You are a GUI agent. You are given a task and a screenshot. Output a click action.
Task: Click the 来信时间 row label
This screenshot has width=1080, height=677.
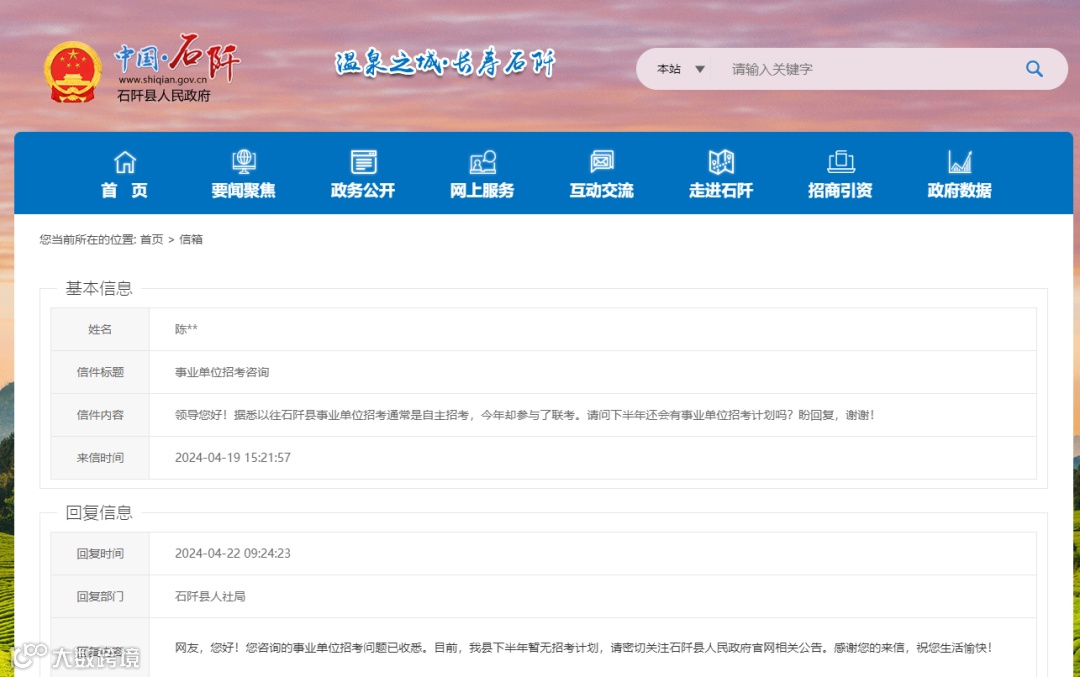100,457
